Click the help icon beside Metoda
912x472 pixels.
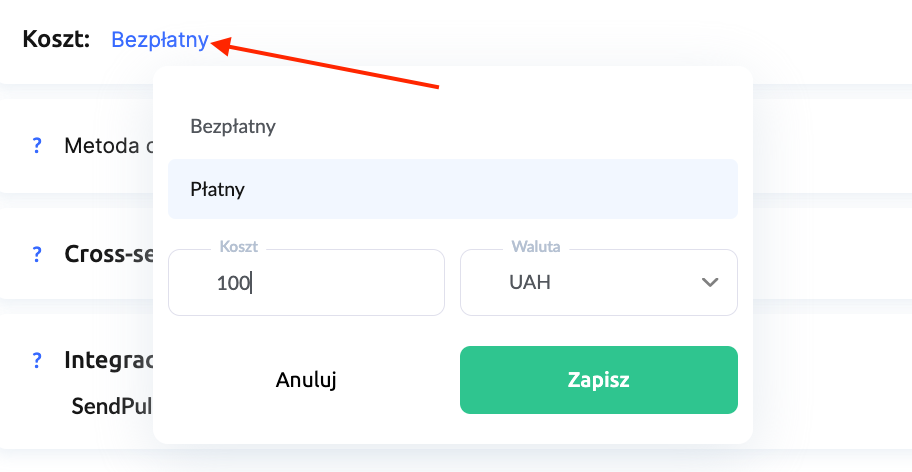[x=37, y=146]
